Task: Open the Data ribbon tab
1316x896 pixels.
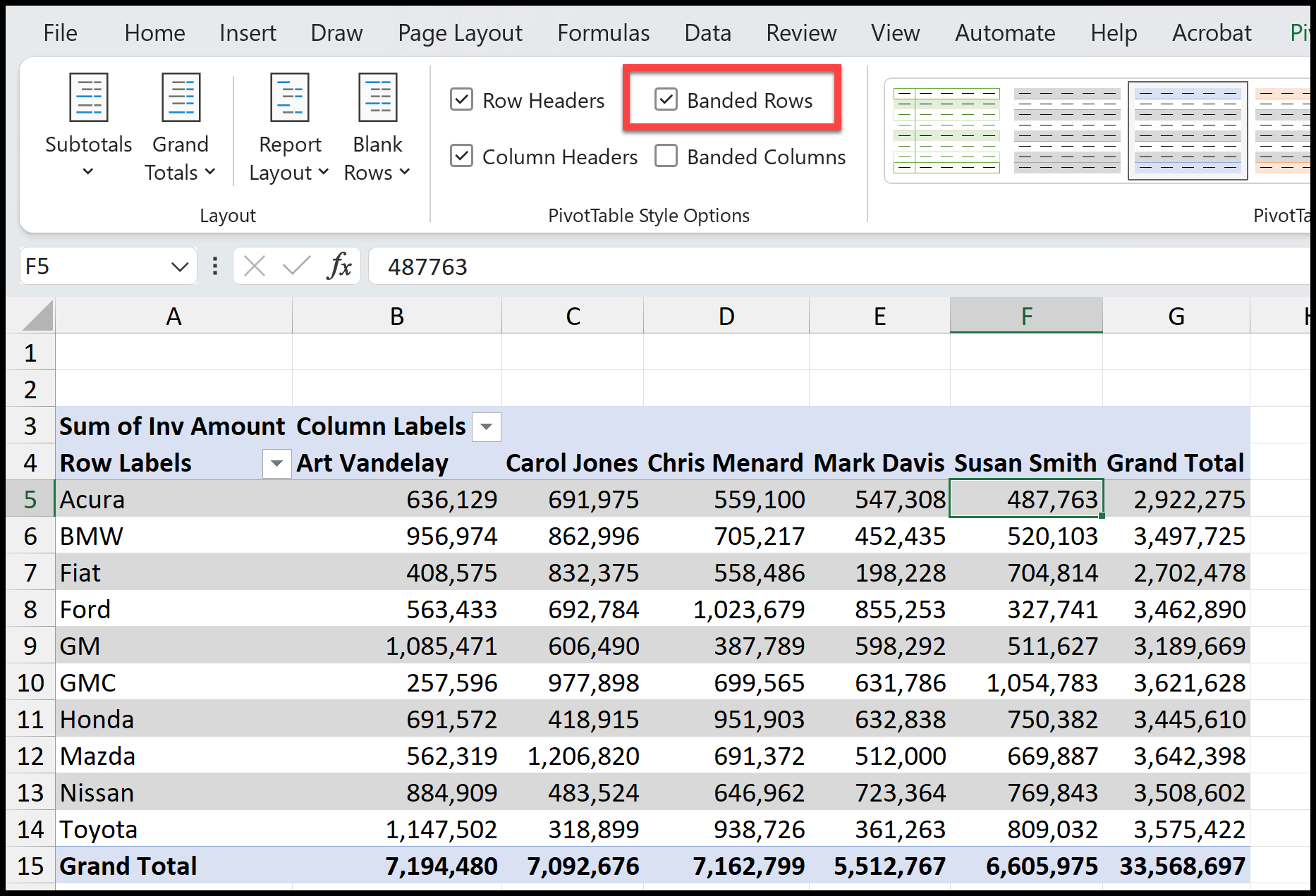Action: pyautogui.click(x=707, y=32)
